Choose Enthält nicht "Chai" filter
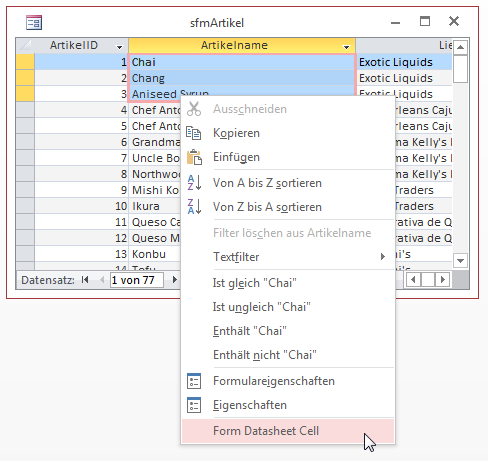Screen dimensions: 488x461 pyautogui.click(x=288, y=355)
